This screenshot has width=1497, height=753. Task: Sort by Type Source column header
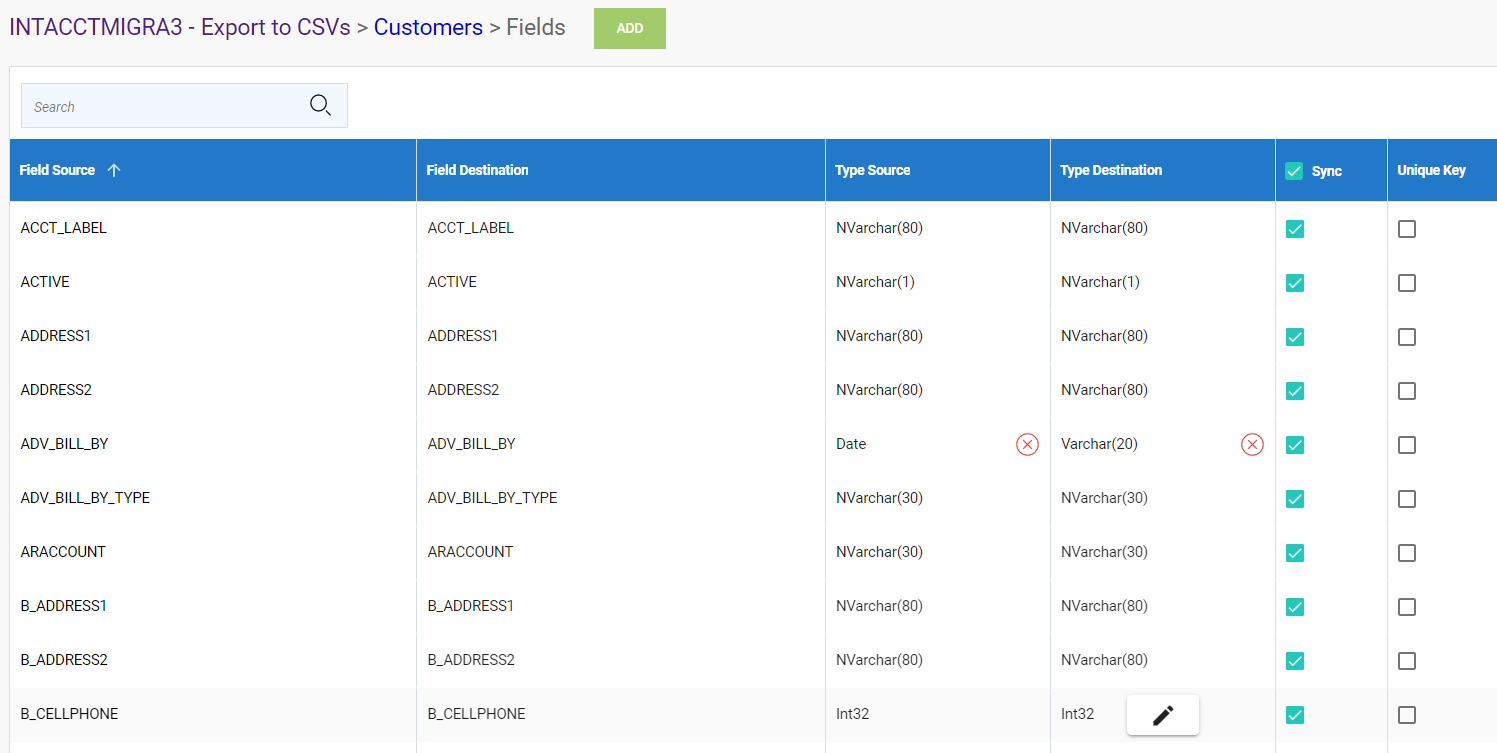pos(872,170)
